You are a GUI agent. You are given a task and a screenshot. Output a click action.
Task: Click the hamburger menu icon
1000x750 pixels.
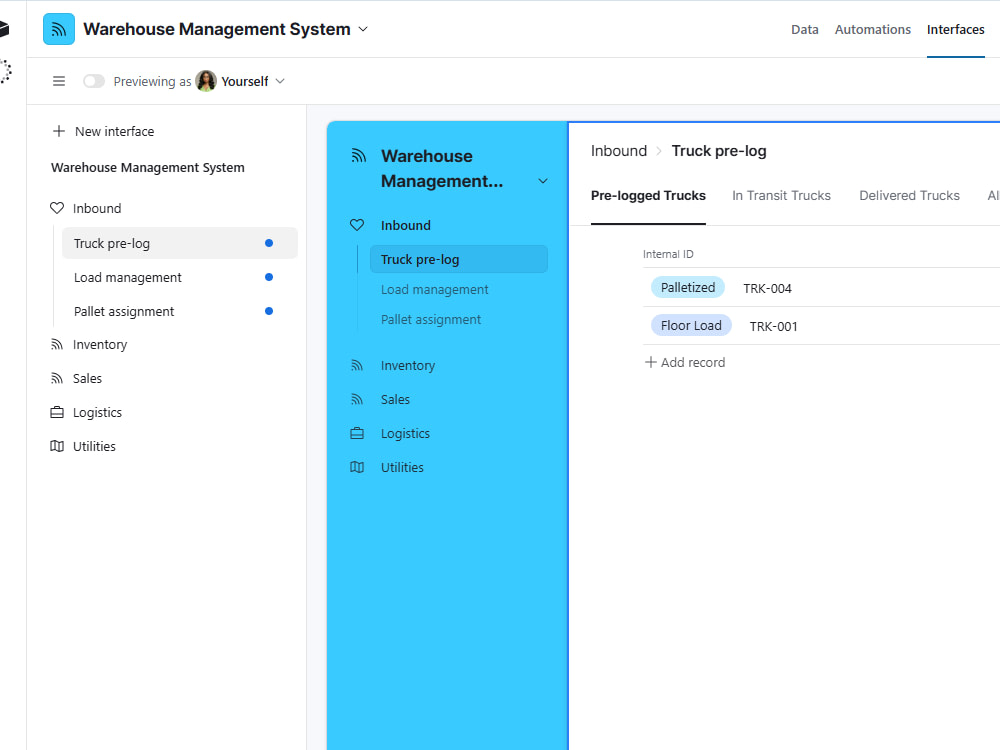tap(59, 81)
